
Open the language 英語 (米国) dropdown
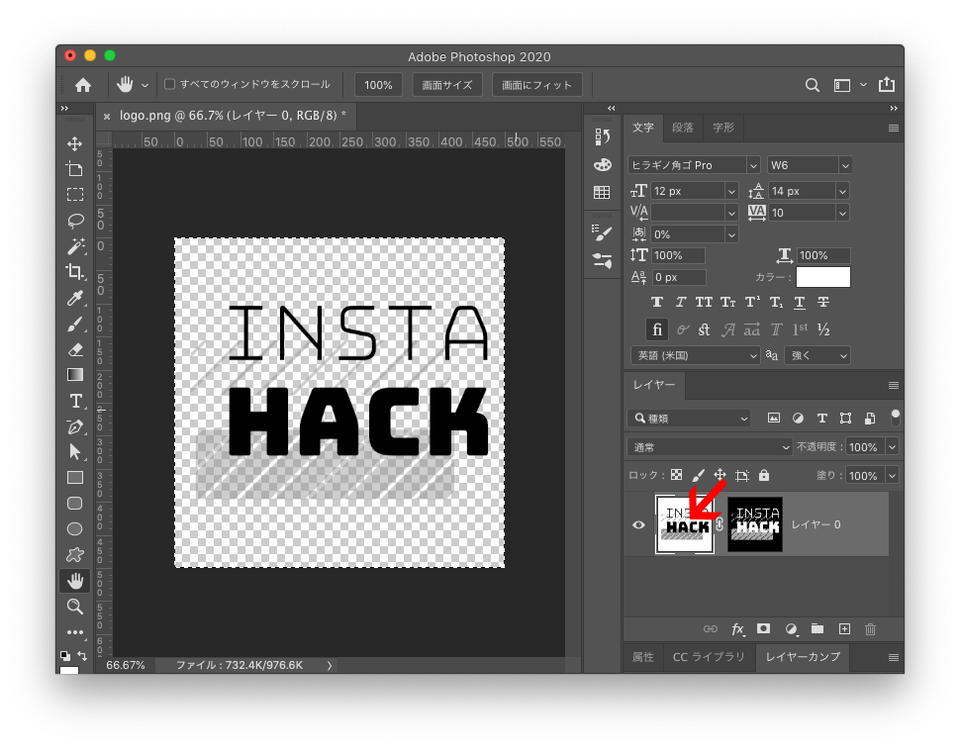(x=695, y=355)
